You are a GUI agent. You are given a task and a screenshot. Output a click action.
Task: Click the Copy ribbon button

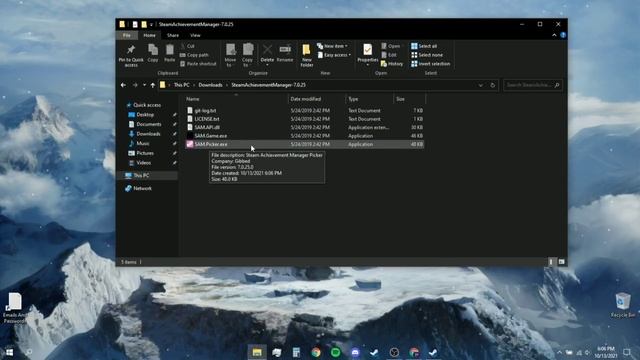153,53
